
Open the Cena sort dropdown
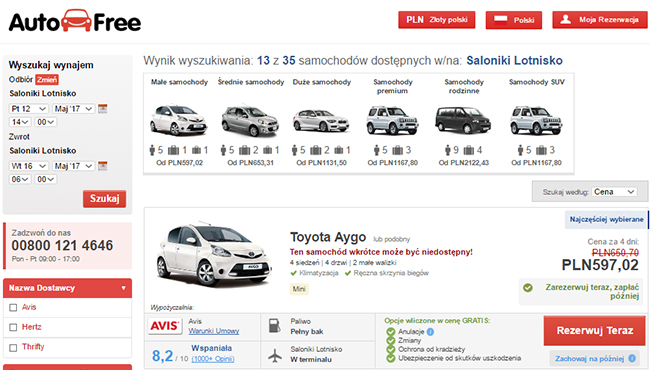[x=614, y=192]
